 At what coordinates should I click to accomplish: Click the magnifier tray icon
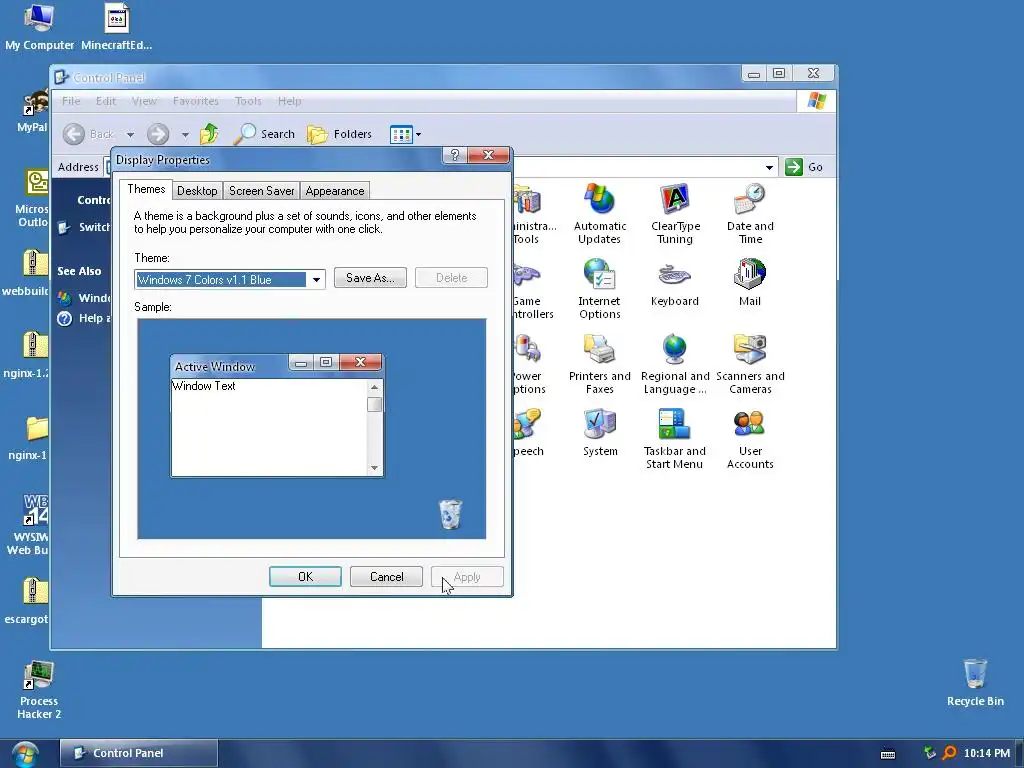point(949,753)
